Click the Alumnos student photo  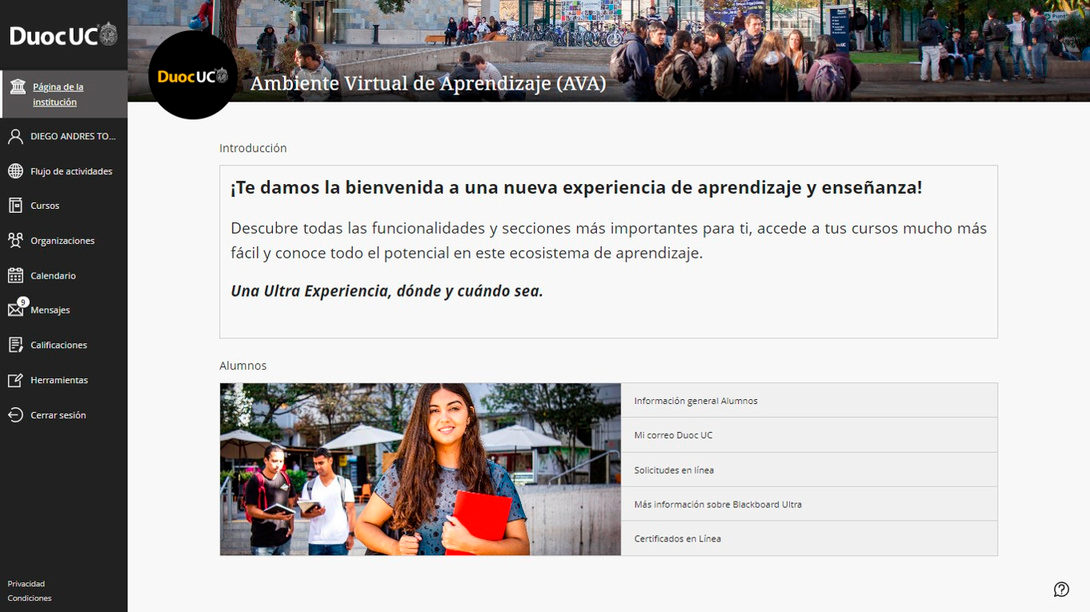tap(421, 469)
